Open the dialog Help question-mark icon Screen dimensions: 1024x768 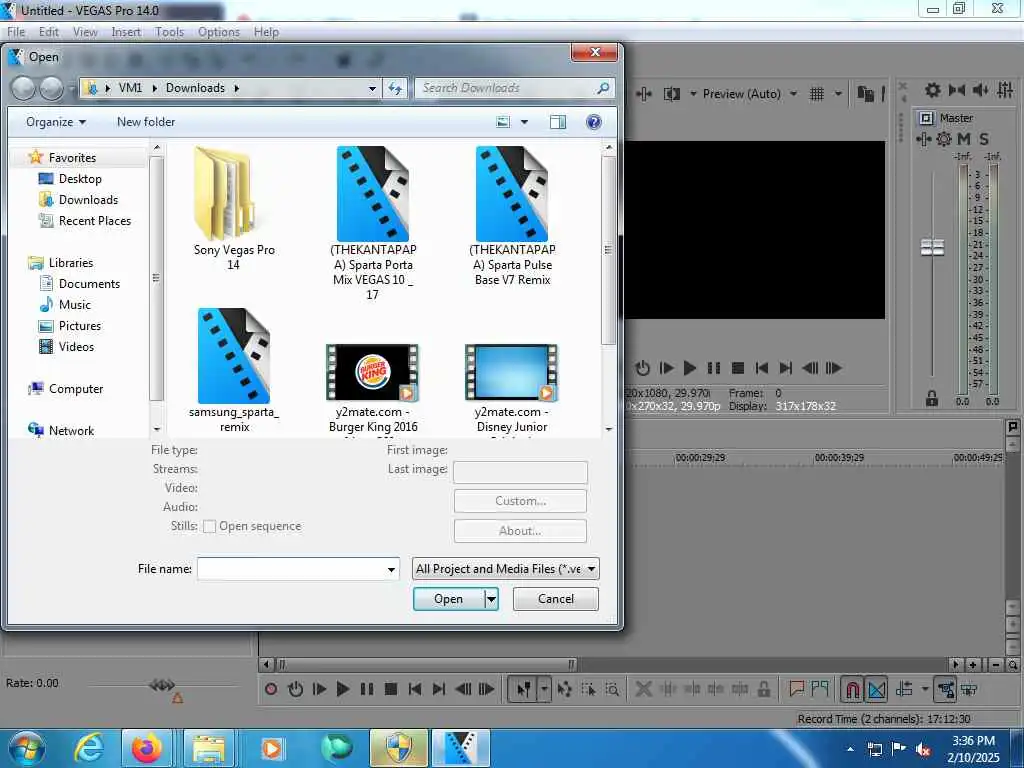[x=594, y=122]
